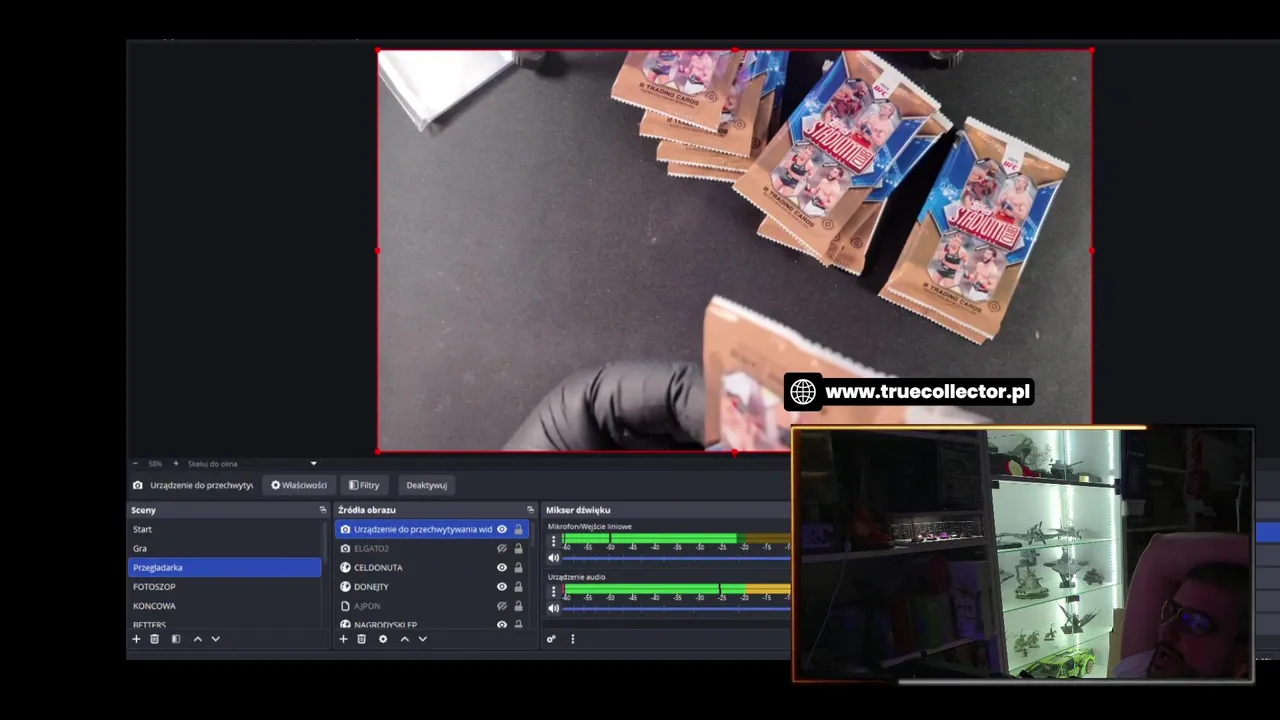Adjust Mikrofon/Wejście liniowe volume slider

(677, 558)
